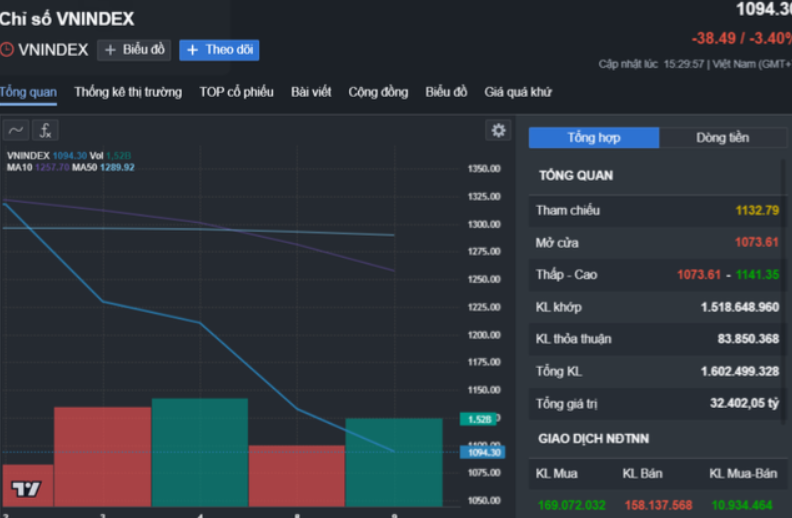This screenshot has height=518, width=792.
Task: Click the red clock icon beside VNINDEX
Action: (x=7, y=50)
